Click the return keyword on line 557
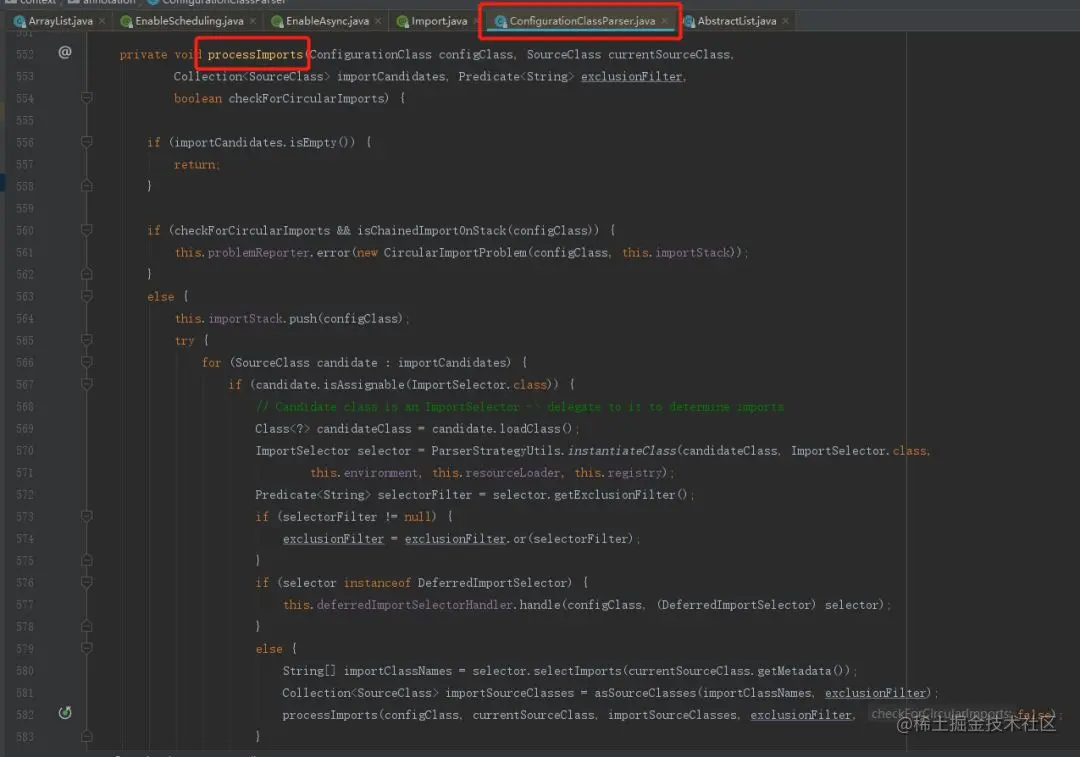The width and height of the screenshot is (1080, 757). click(x=194, y=165)
